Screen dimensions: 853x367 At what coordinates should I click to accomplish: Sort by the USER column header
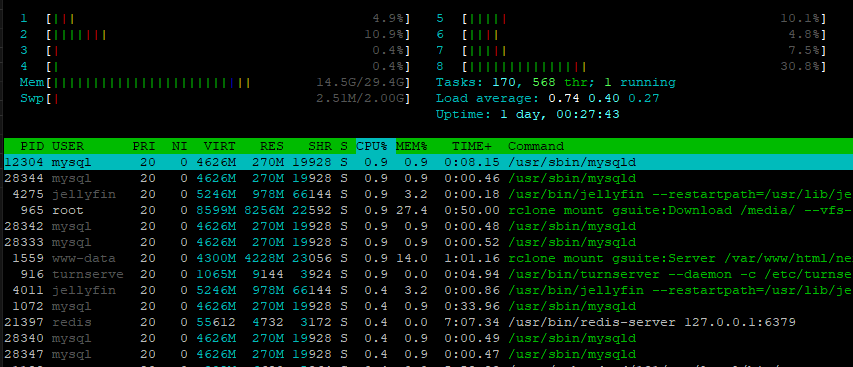click(x=68, y=146)
